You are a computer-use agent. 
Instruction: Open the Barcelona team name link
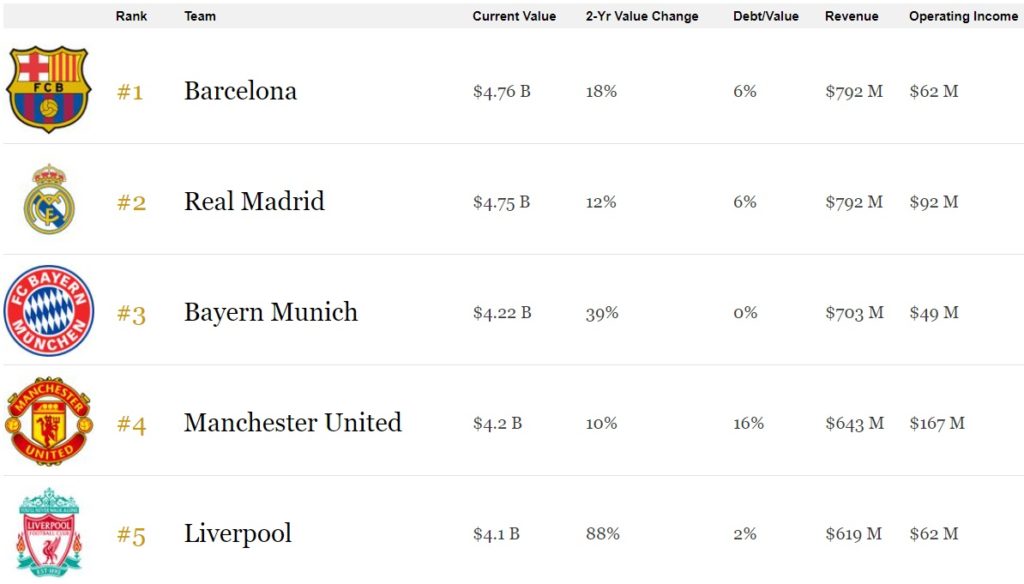tap(240, 91)
